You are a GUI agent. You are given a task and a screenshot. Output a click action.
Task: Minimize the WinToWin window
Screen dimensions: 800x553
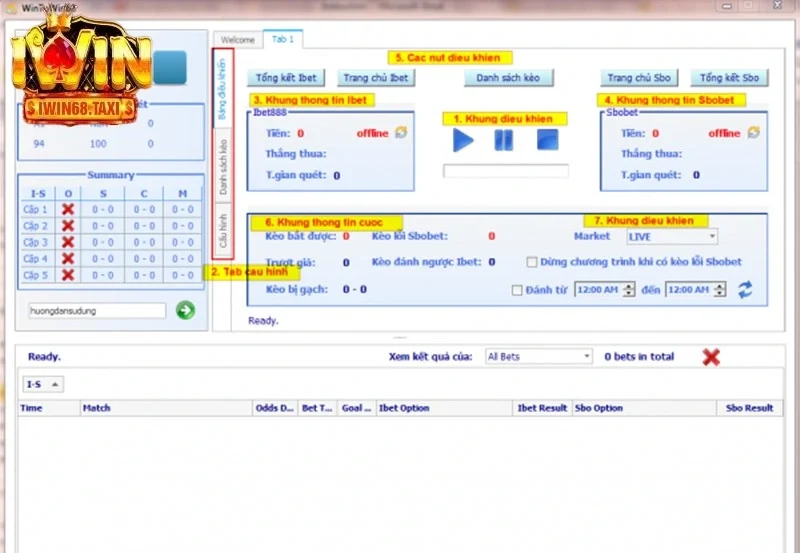pyautogui.click(x=727, y=6)
